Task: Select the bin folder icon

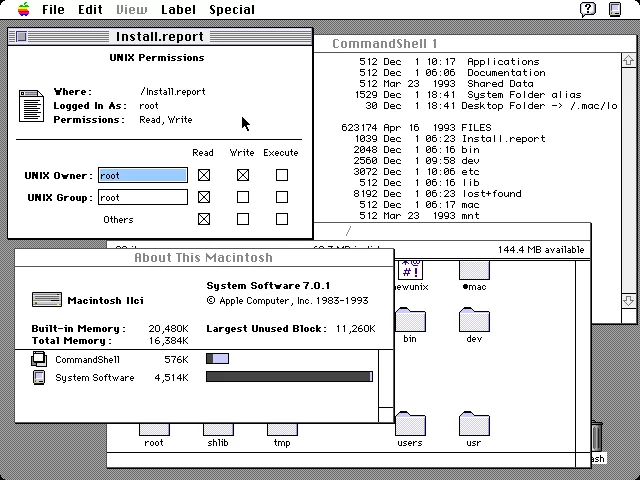Action: [x=410, y=320]
